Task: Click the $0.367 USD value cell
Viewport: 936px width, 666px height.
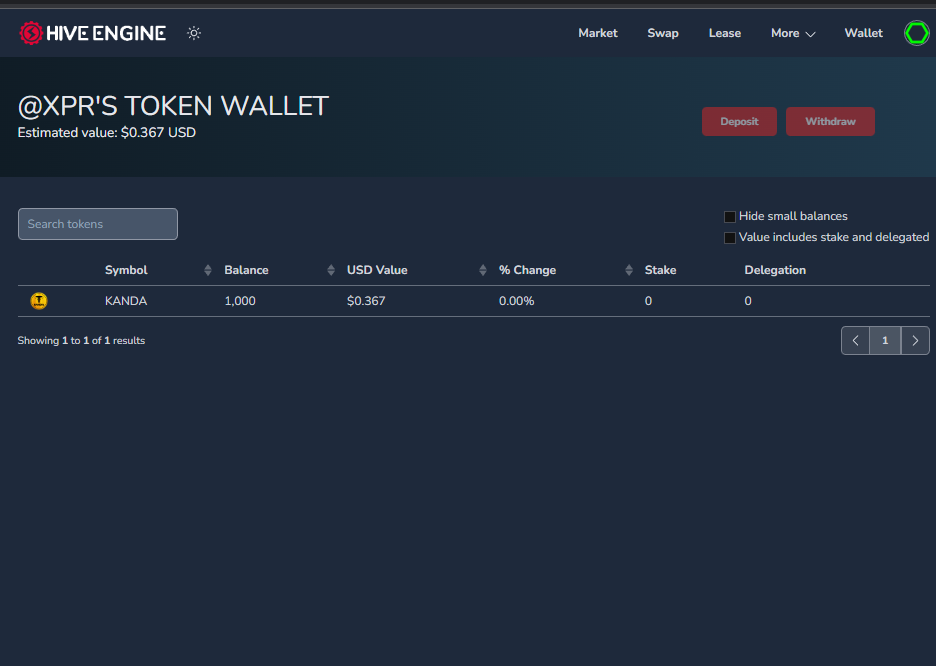Action: point(366,301)
